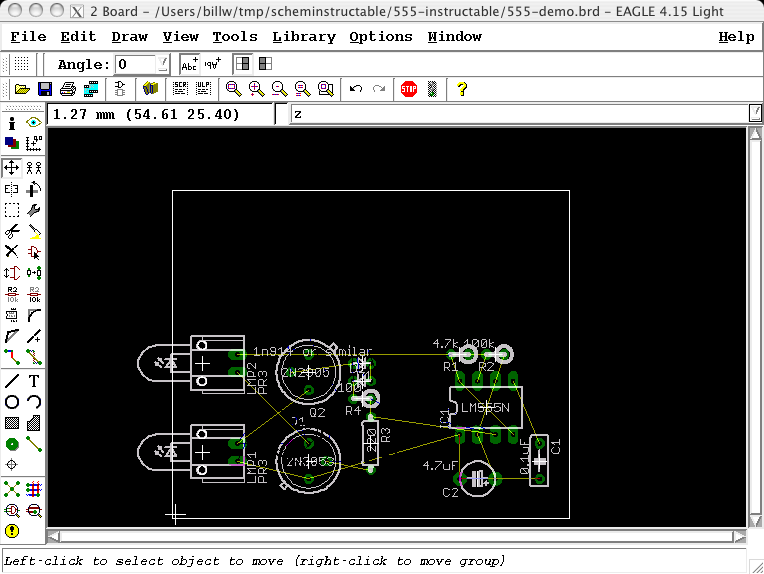This screenshot has height=574, width=764.
Task: Toggle rotated text mirror option
Action: (212, 64)
